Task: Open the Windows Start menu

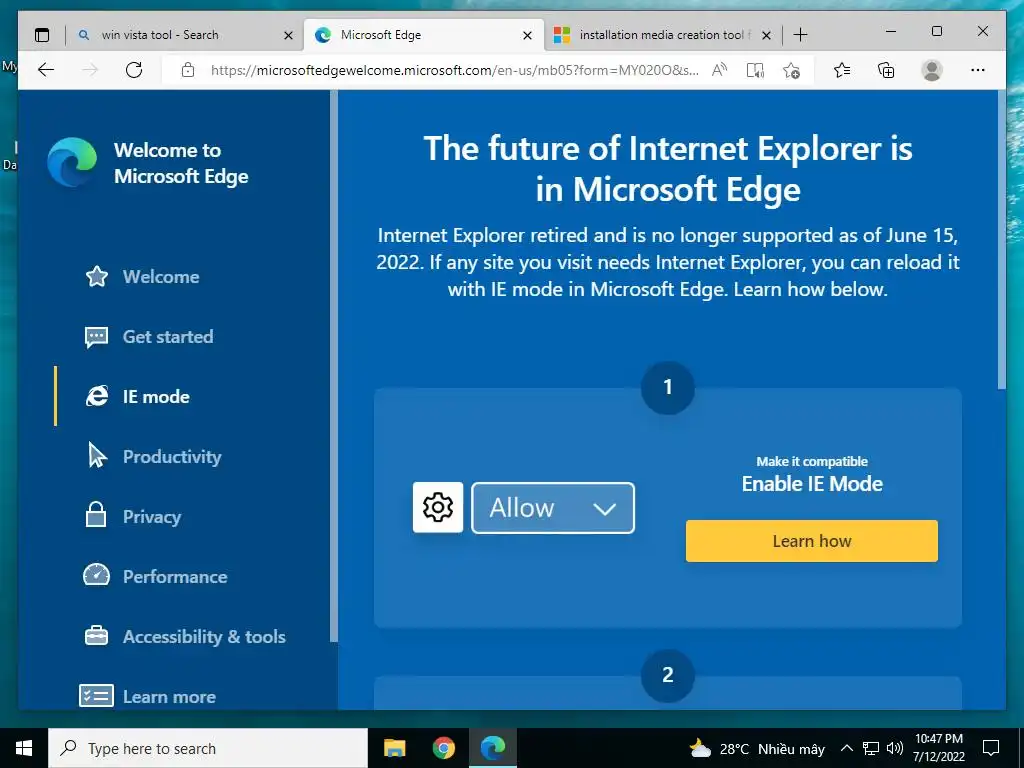Action: [x=24, y=748]
